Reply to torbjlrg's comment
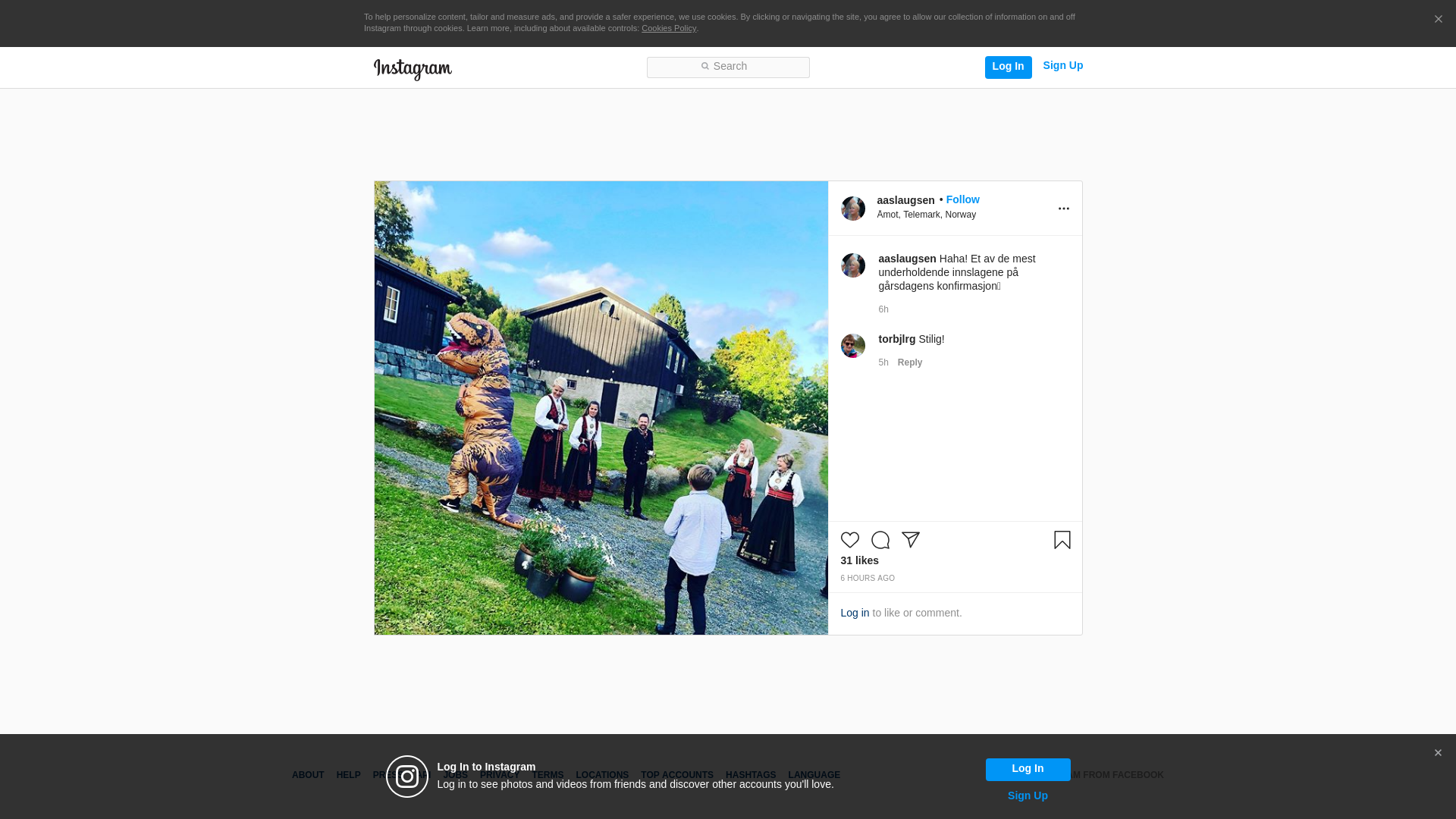 (910, 362)
